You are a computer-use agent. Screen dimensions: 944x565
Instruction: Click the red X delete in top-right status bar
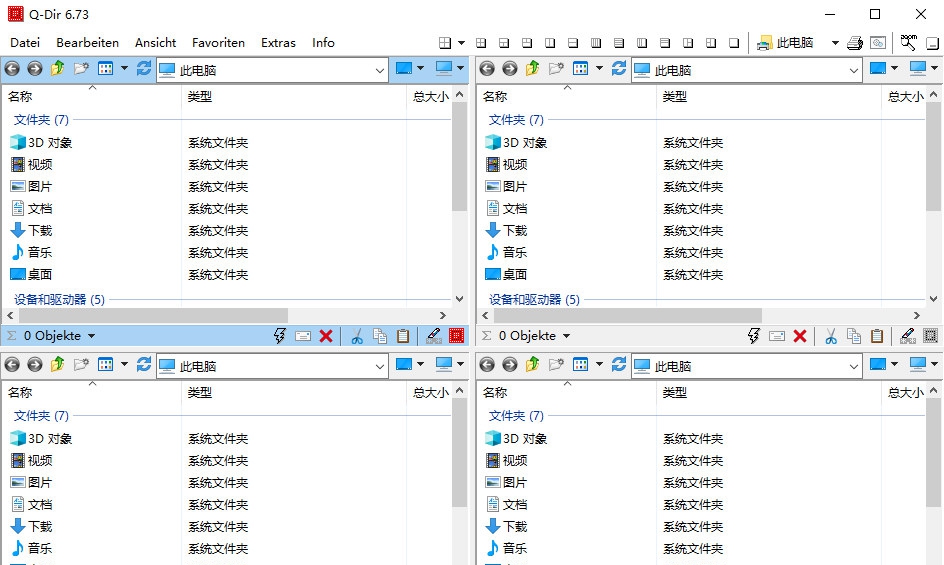[800, 336]
